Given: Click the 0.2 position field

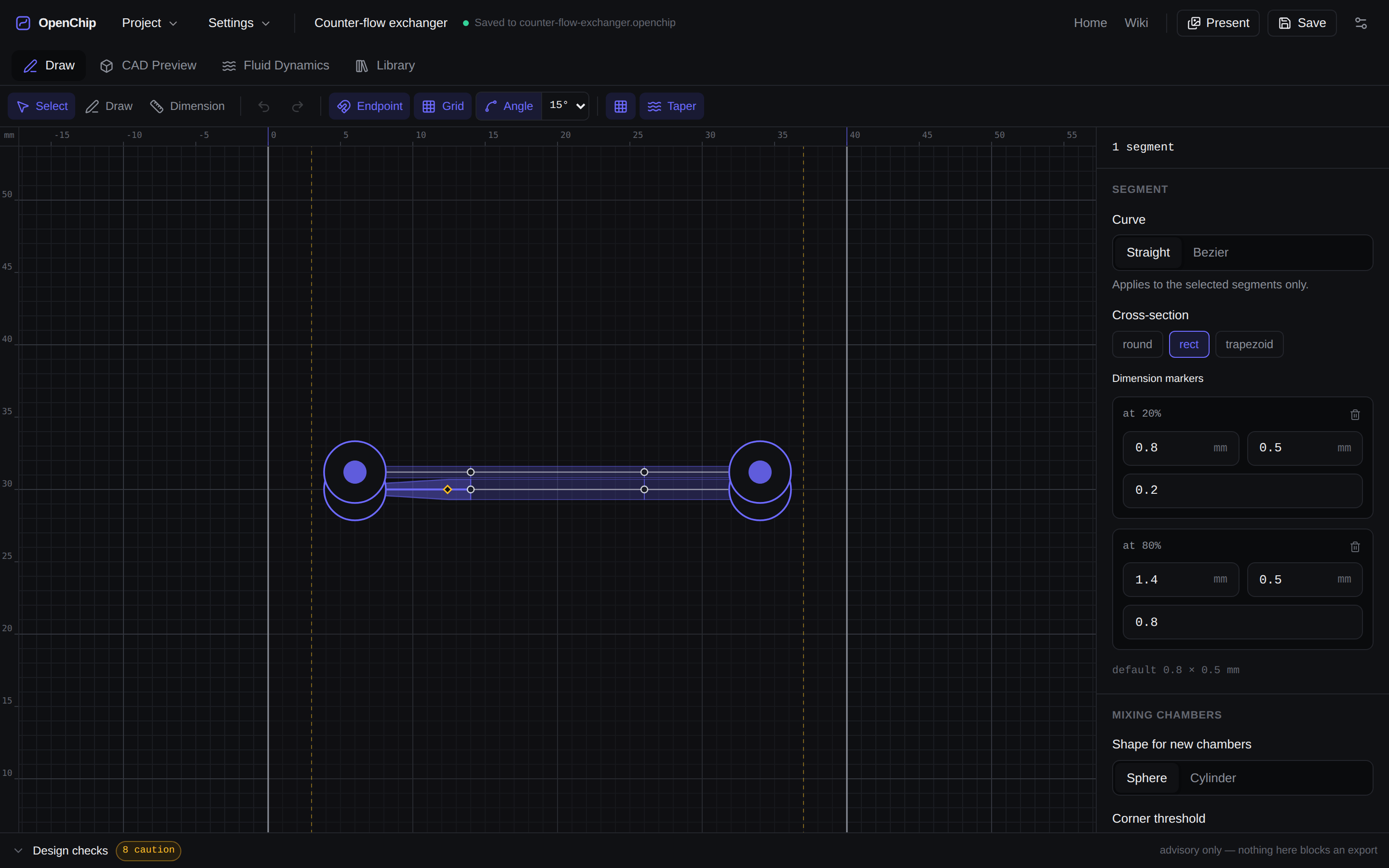Looking at the screenshot, I should (x=1243, y=490).
